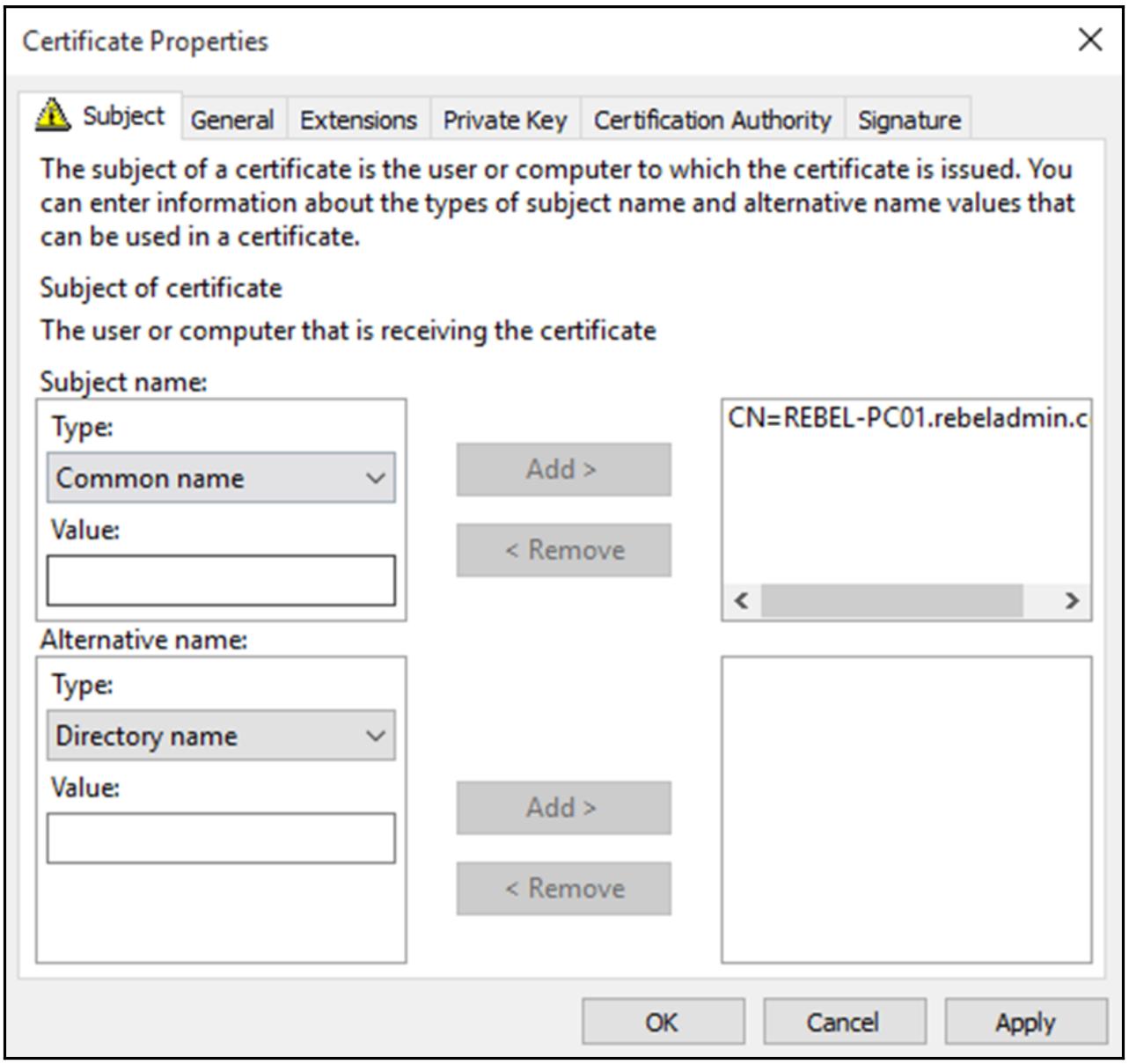Open the Extensions tab
This screenshot has height=1064, width=1129.
[x=358, y=121]
